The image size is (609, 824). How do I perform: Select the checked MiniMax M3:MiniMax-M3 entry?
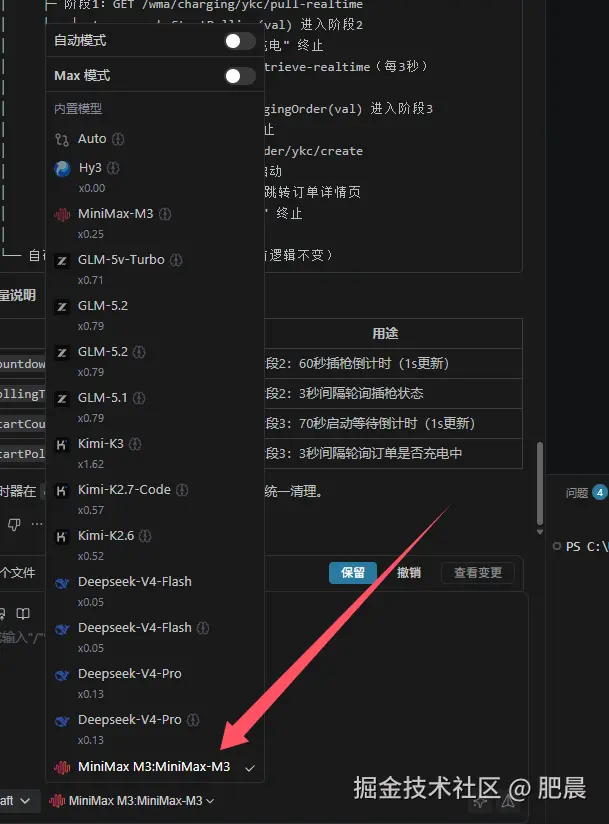155,767
